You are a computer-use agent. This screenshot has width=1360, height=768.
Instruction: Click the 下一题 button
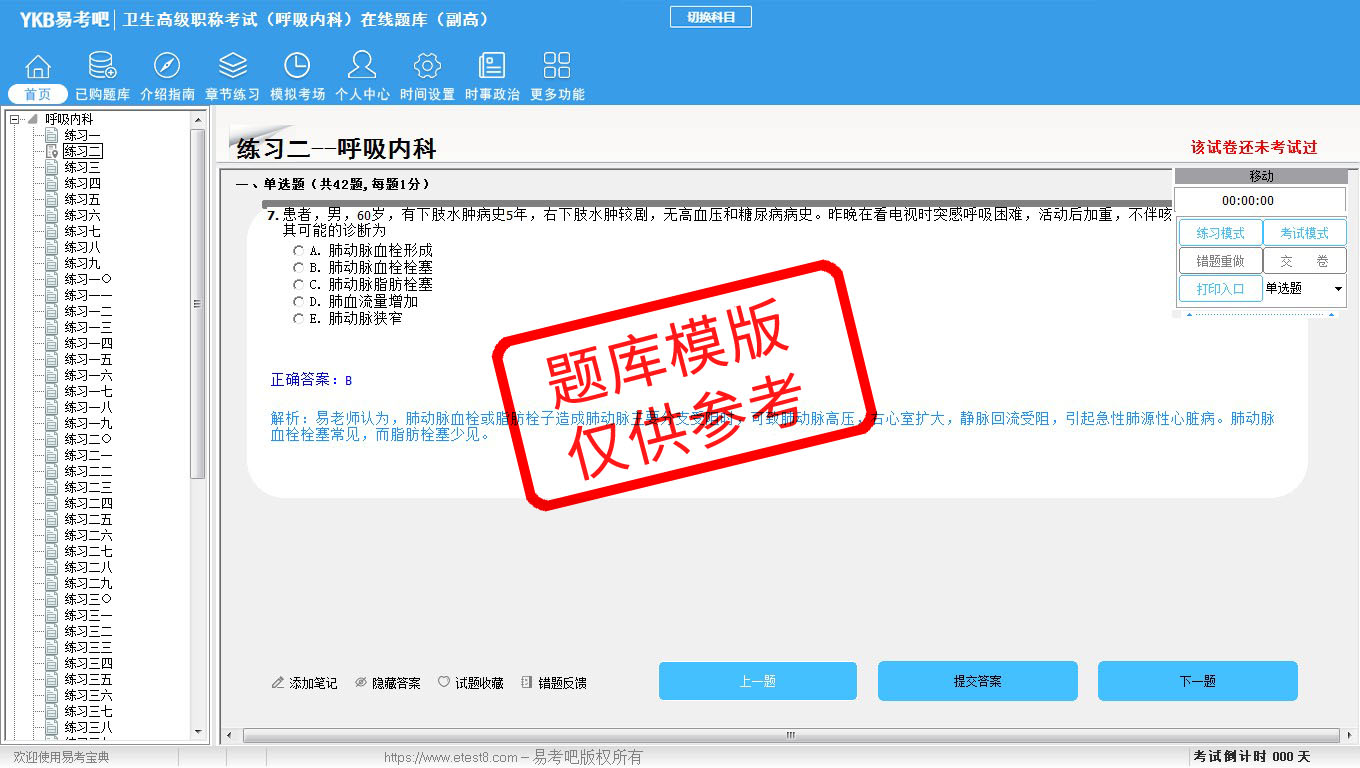(1197, 681)
